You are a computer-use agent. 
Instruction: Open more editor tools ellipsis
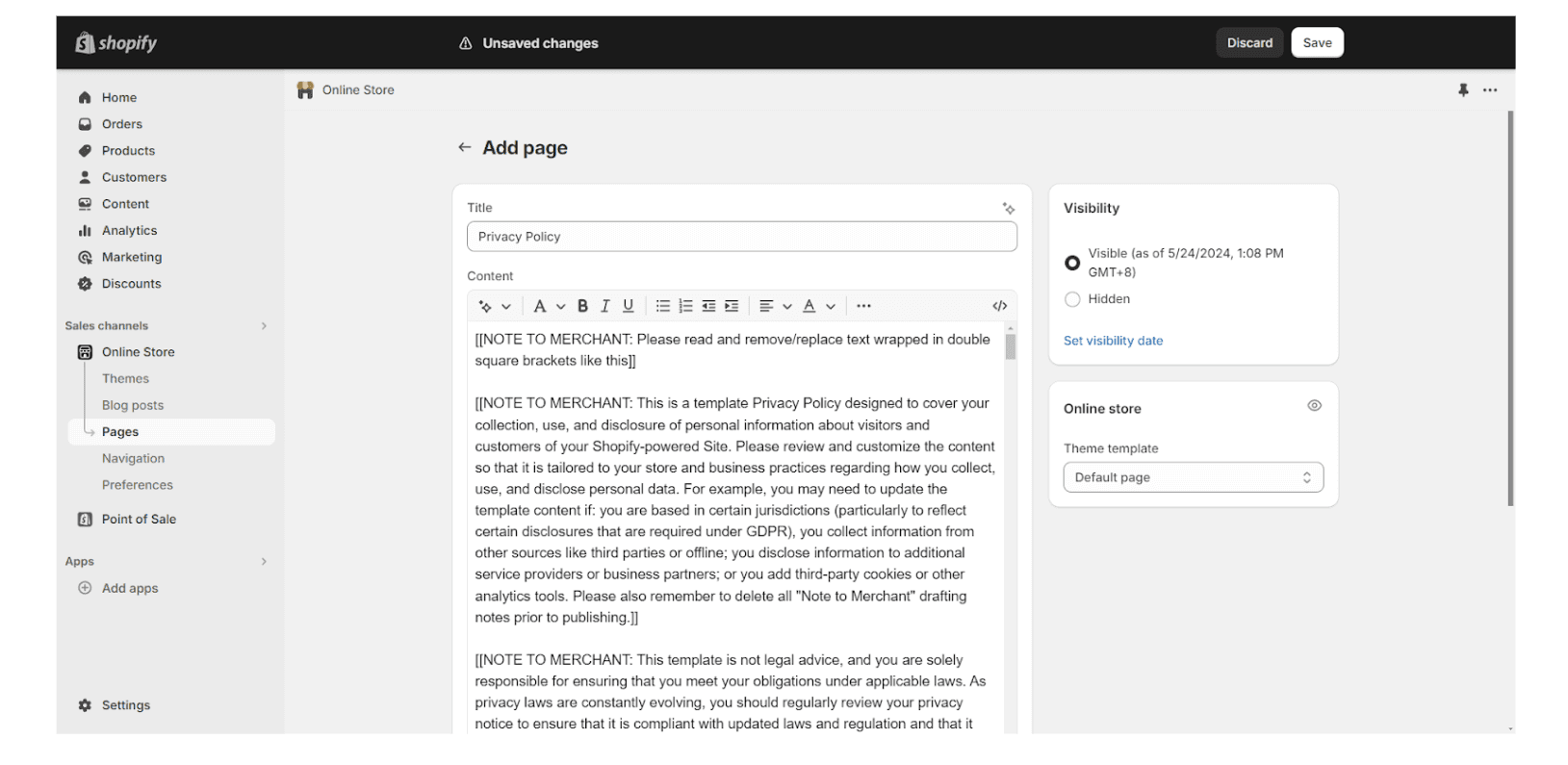click(x=863, y=306)
